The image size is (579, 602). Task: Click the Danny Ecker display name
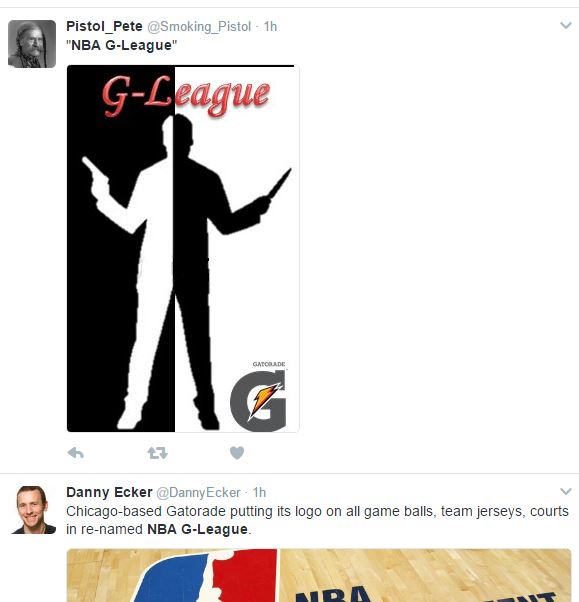pos(109,492)
